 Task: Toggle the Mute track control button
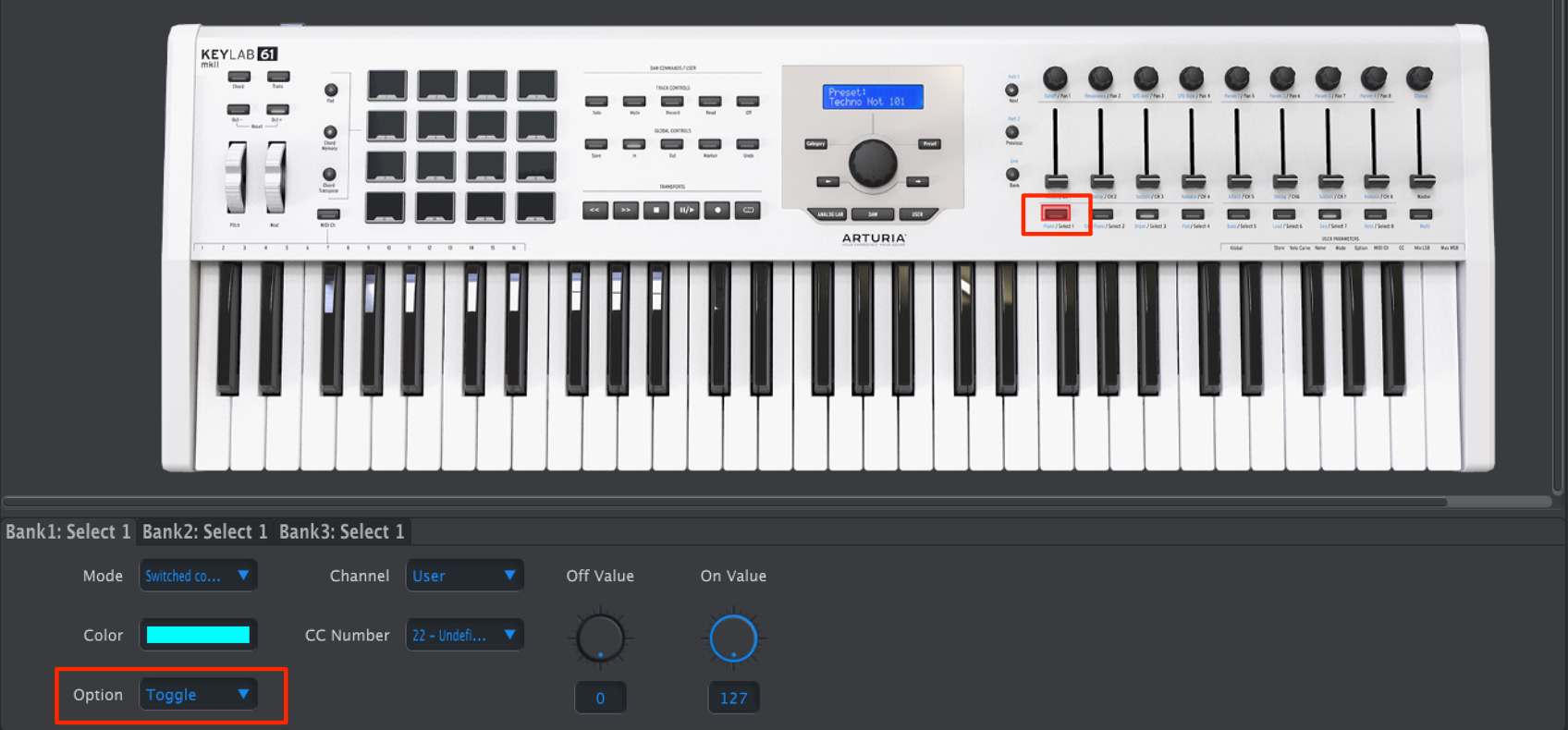click(x=634, y=102)
